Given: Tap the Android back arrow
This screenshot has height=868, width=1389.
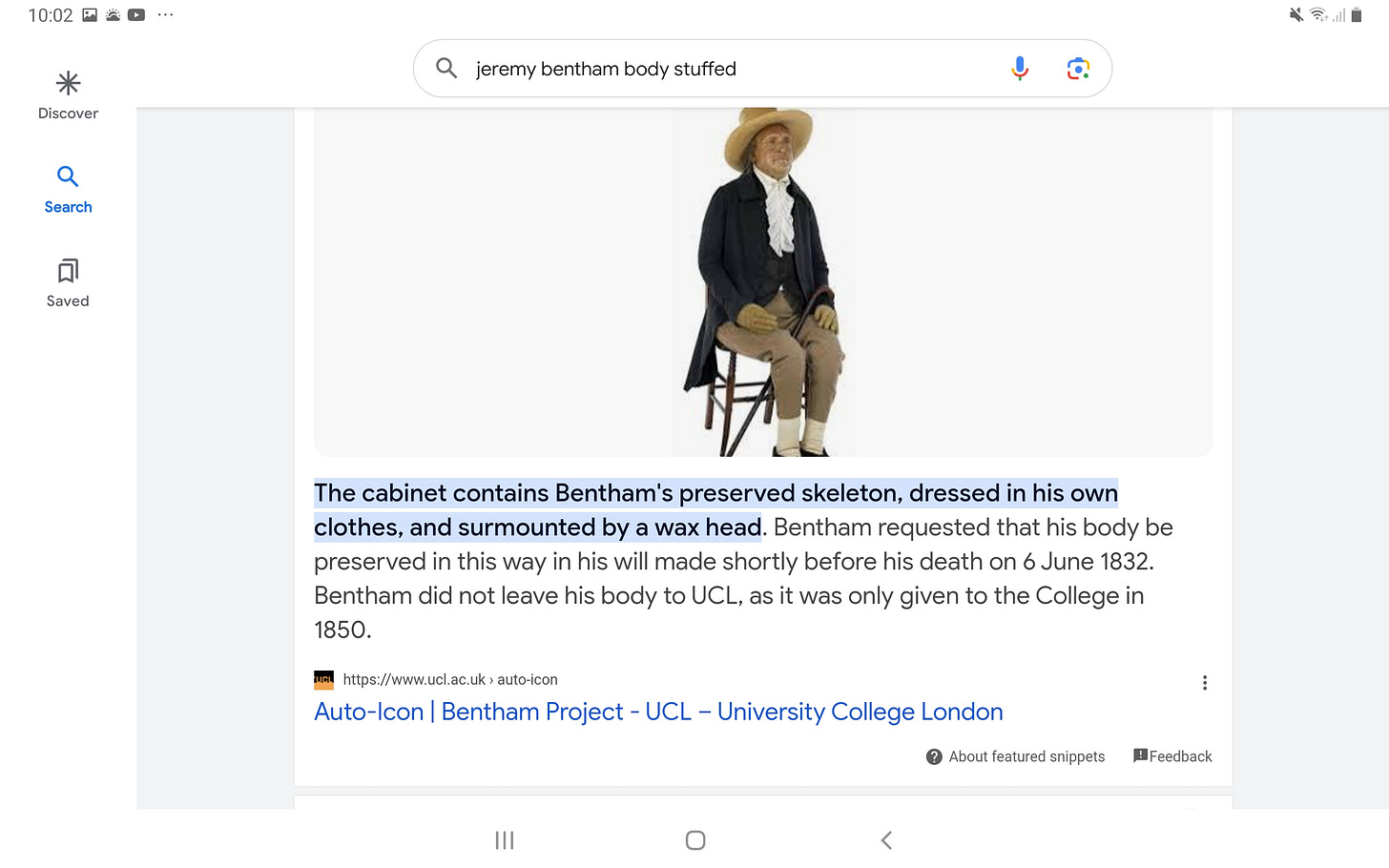Looking at the screenshot, I should 886,840.
